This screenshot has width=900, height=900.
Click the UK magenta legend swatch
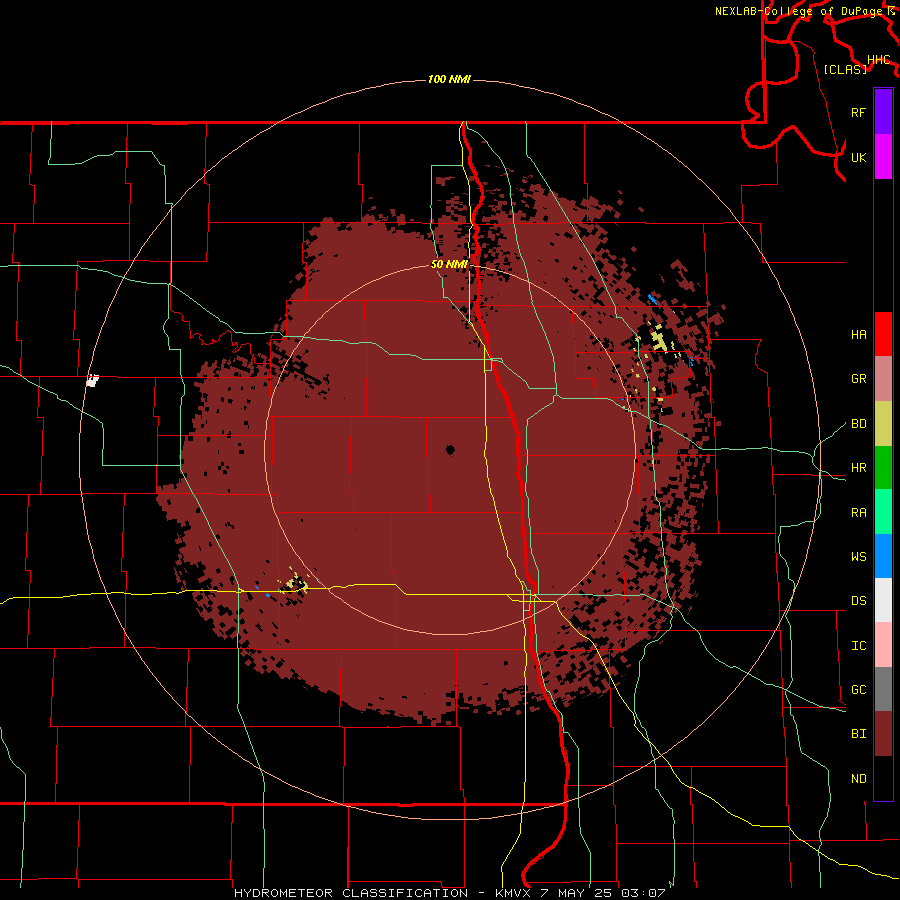(883, 157)
